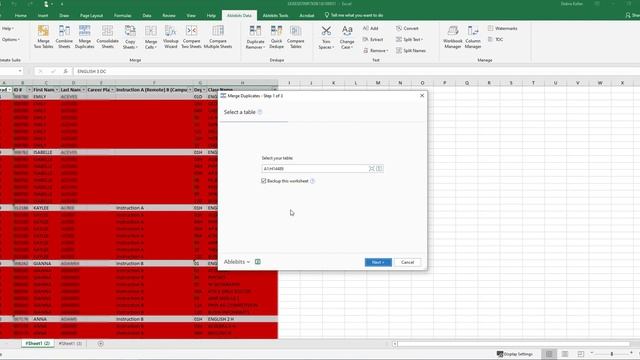Open the Compare Tables tool
Screen dimensions: 640x360
[296, 37]
